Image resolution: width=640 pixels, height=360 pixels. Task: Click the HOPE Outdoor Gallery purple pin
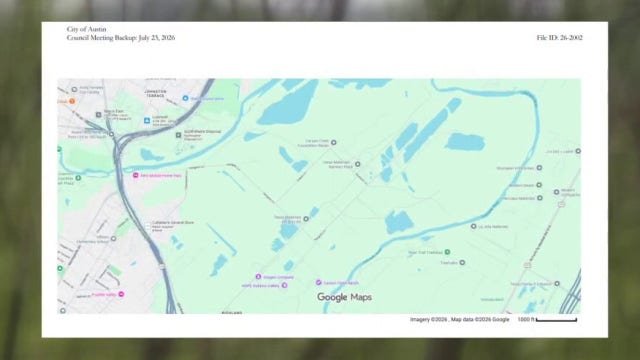[284, 285]
